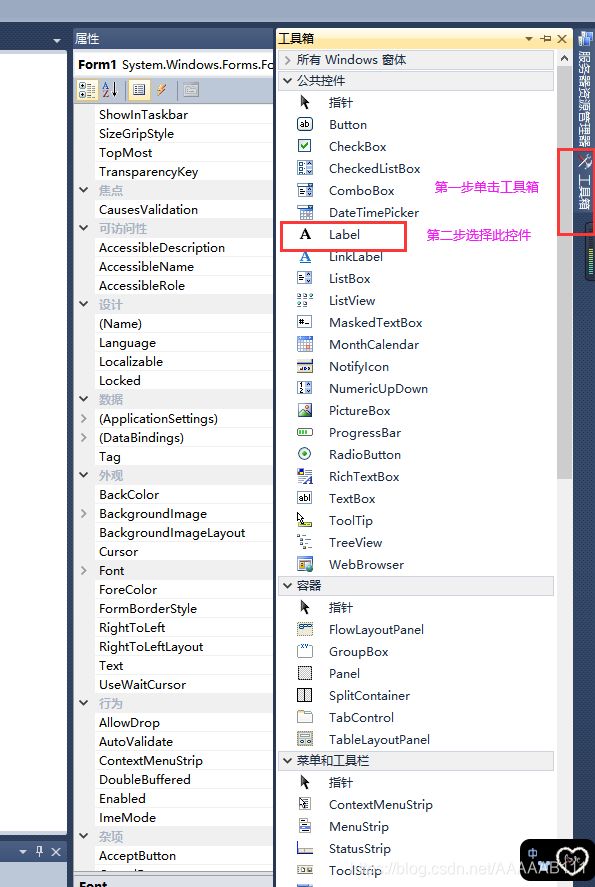Collapse the 容器 group

click(287, 585)
